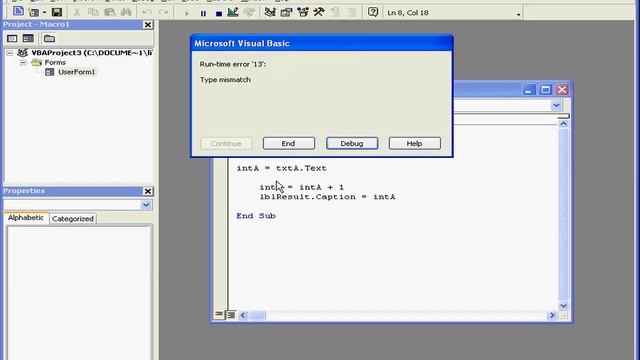
Task: Switch to the Alphabetic tab
Action: coord(26,218)
